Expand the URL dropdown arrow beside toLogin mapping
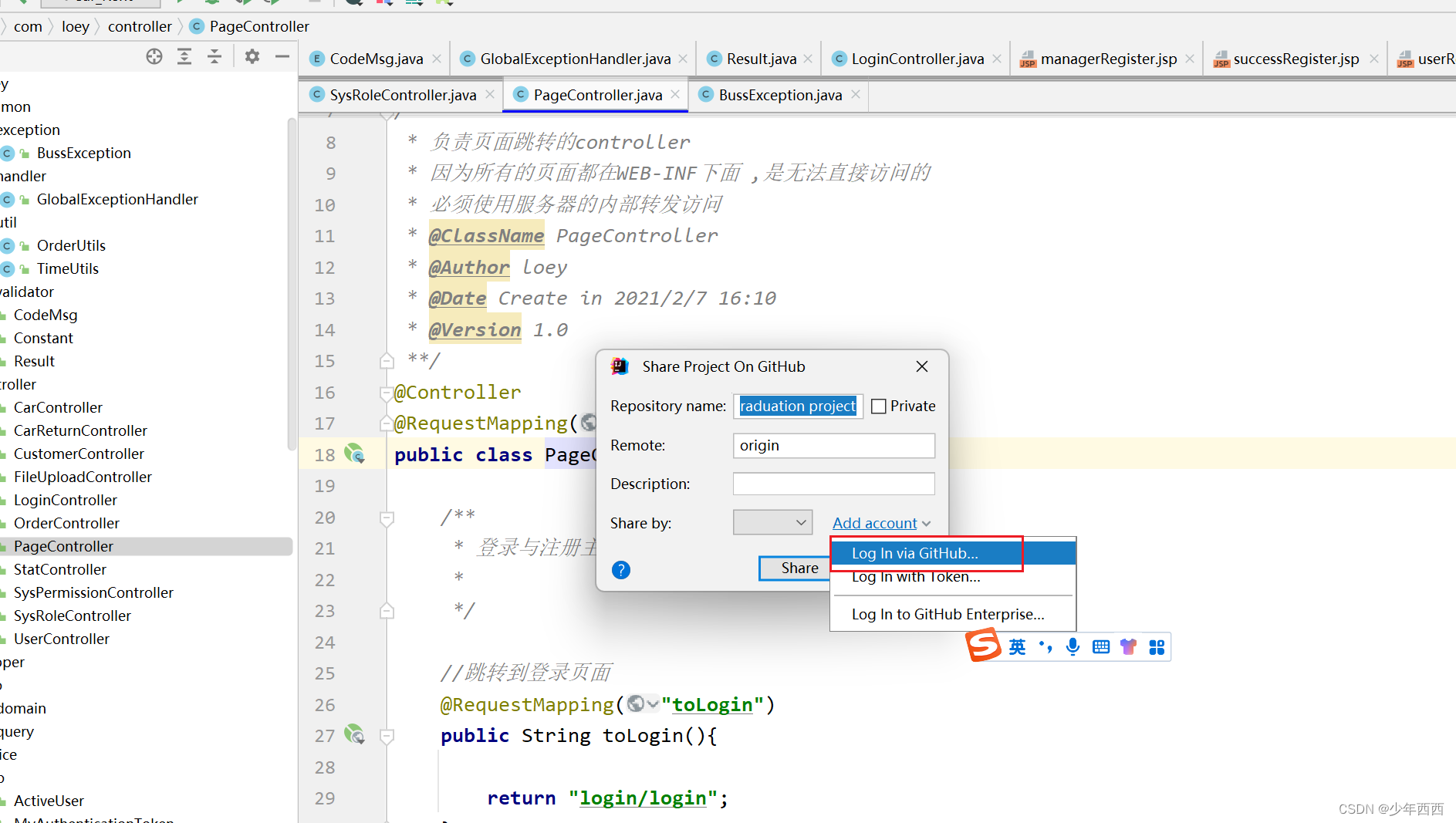1456x823 pixels. pos(653,703)
